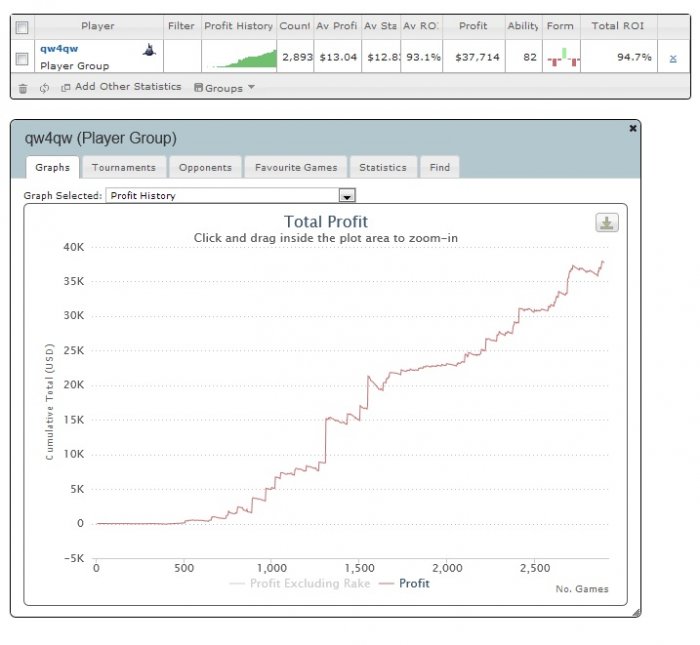
Task: Sort by the Av Stake column header
Action: point(381,26)
